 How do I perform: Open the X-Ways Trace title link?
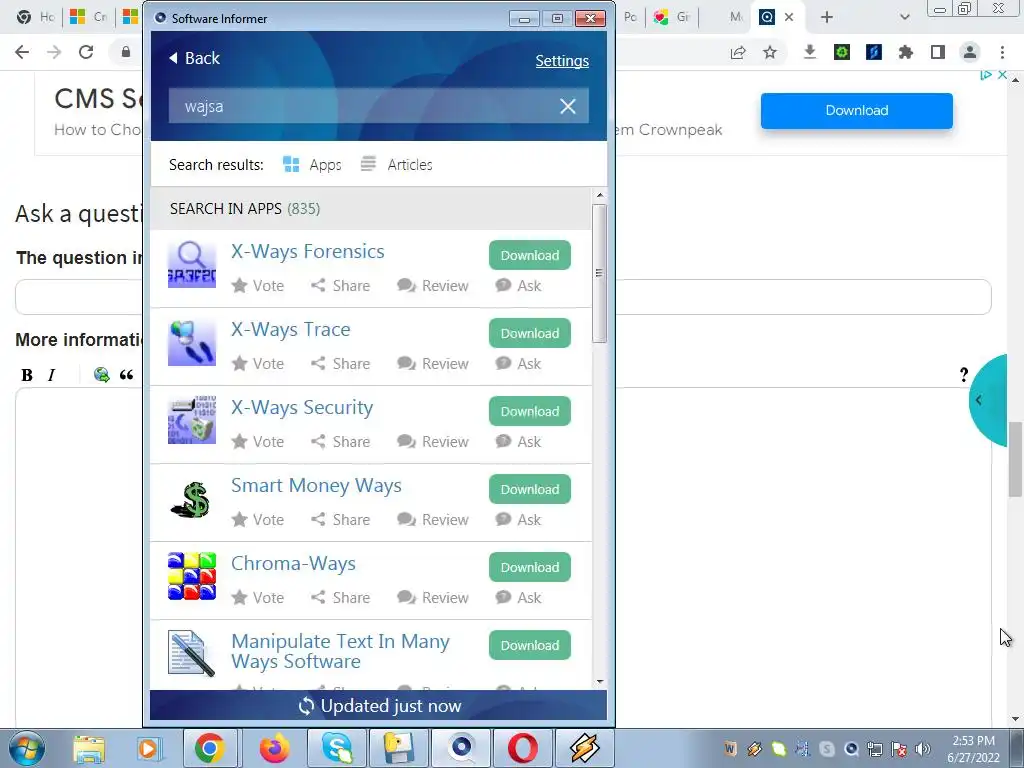(291, 330)
